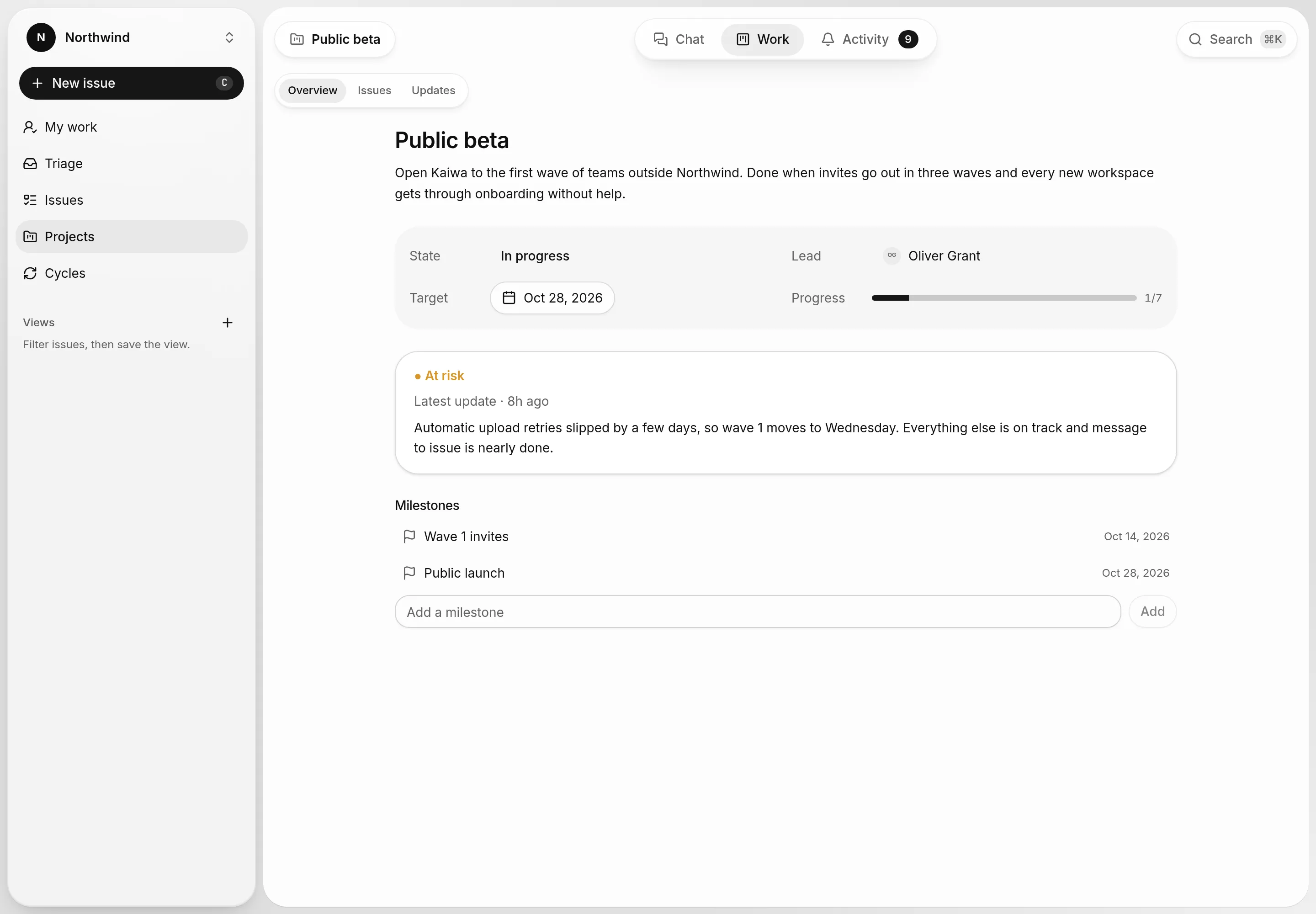Open Search with ⌘K
This screenshot has width=1316, height=914.
(1236, 39)
